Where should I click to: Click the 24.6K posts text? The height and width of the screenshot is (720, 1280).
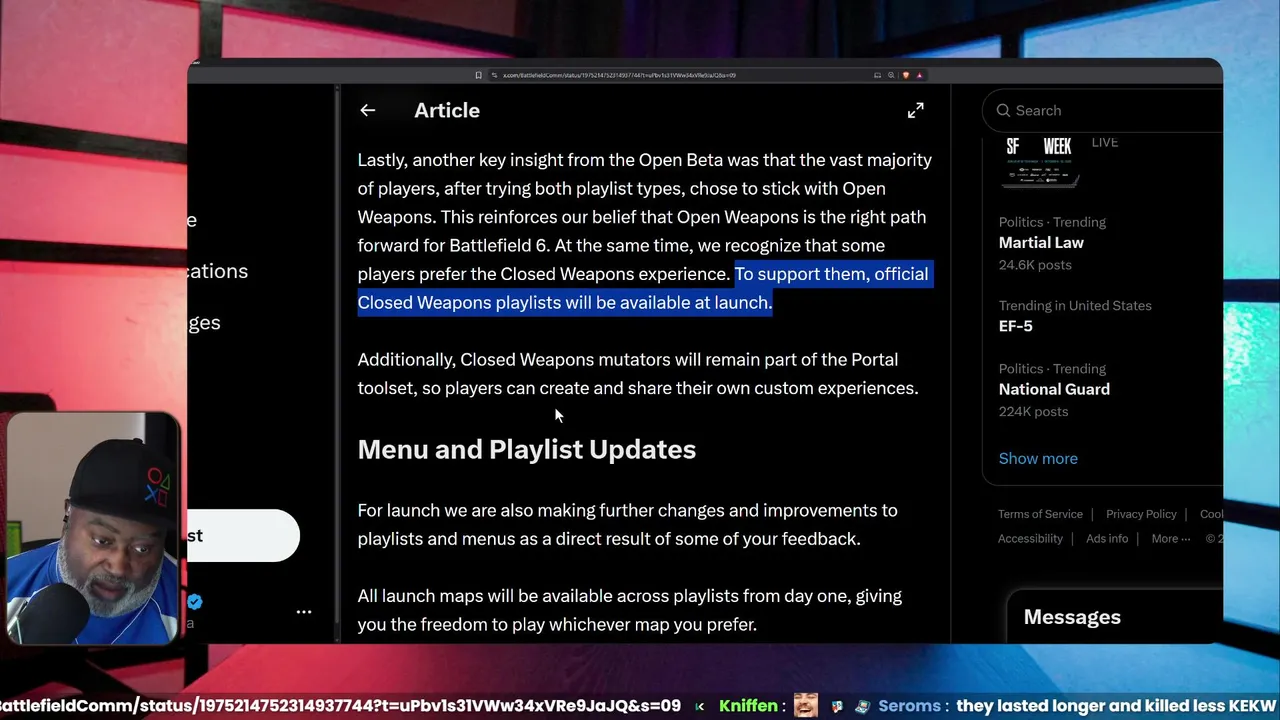pyautogui.click(x=1035, y=265)
